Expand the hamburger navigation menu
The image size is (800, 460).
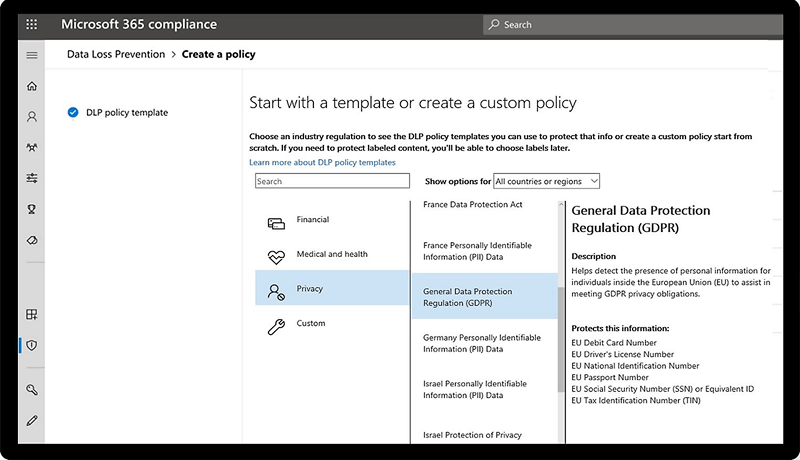[x=32, y=55]
